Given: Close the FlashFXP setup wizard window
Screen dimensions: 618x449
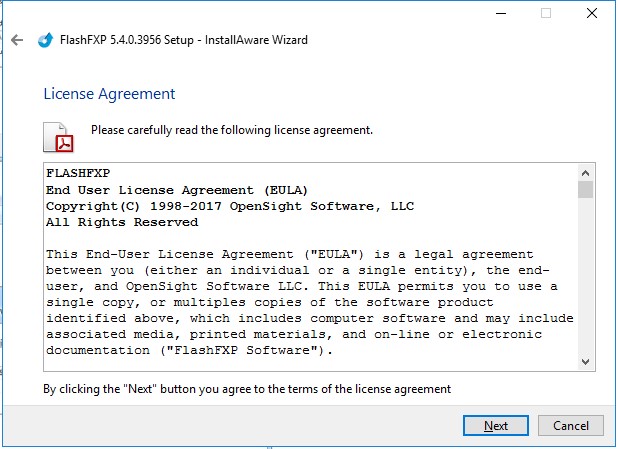Looking at the screenshot, I should [x=592, y=14].
